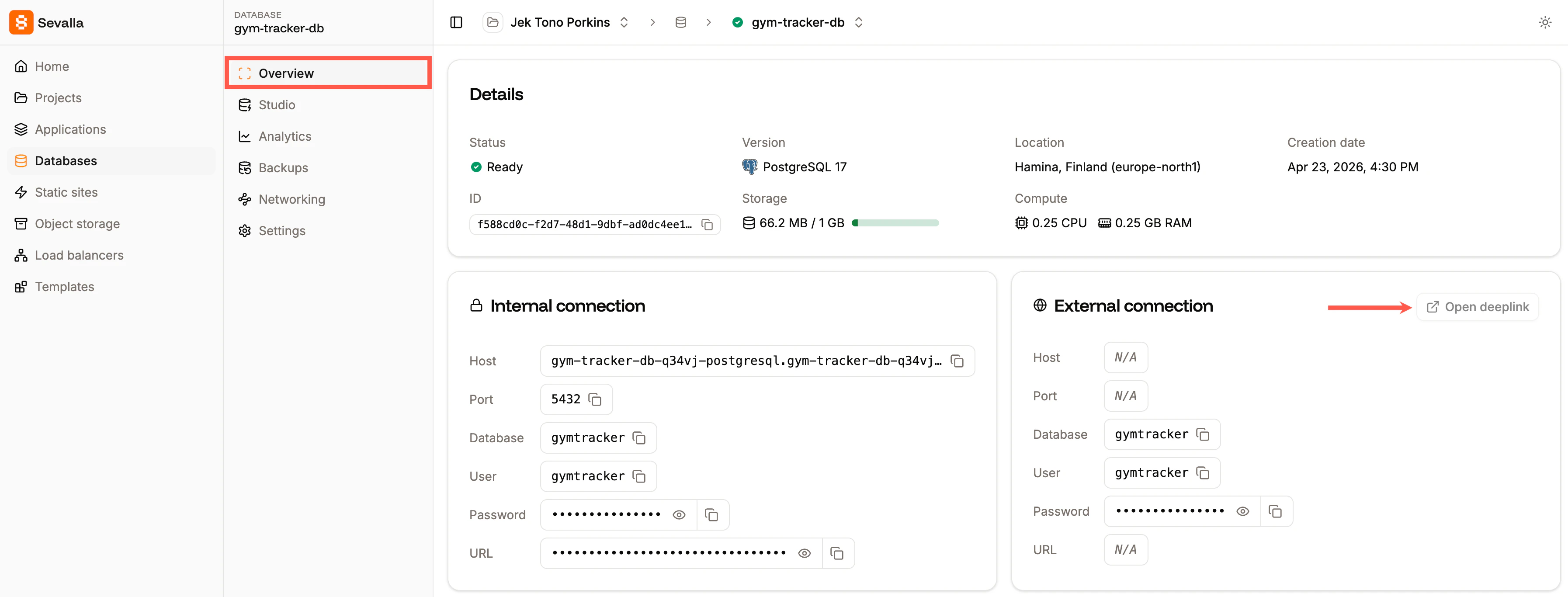The width and height of the screenshot is (1568, 597).
Task: Open database Settings tab
Action: click(328, 231)
